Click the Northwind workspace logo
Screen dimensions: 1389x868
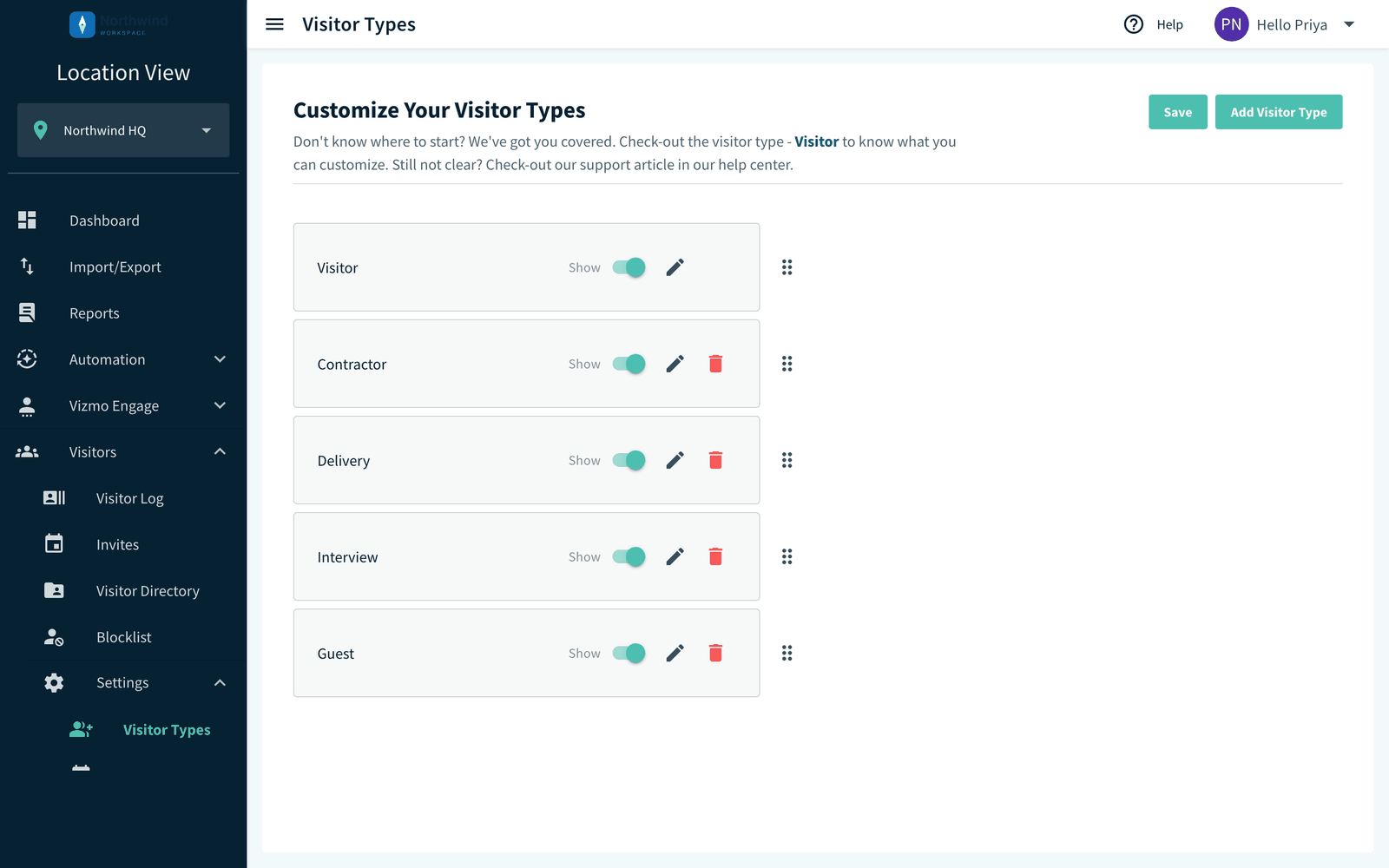[x=119, y=24]
